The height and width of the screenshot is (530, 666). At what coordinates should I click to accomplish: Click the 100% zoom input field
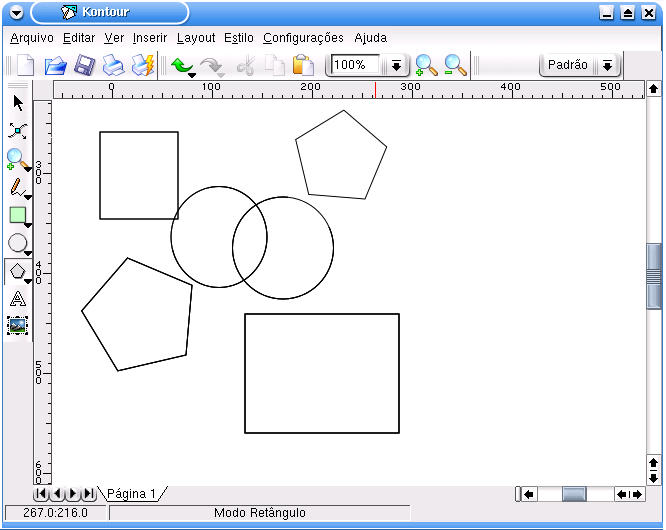(x=355, y=65)
